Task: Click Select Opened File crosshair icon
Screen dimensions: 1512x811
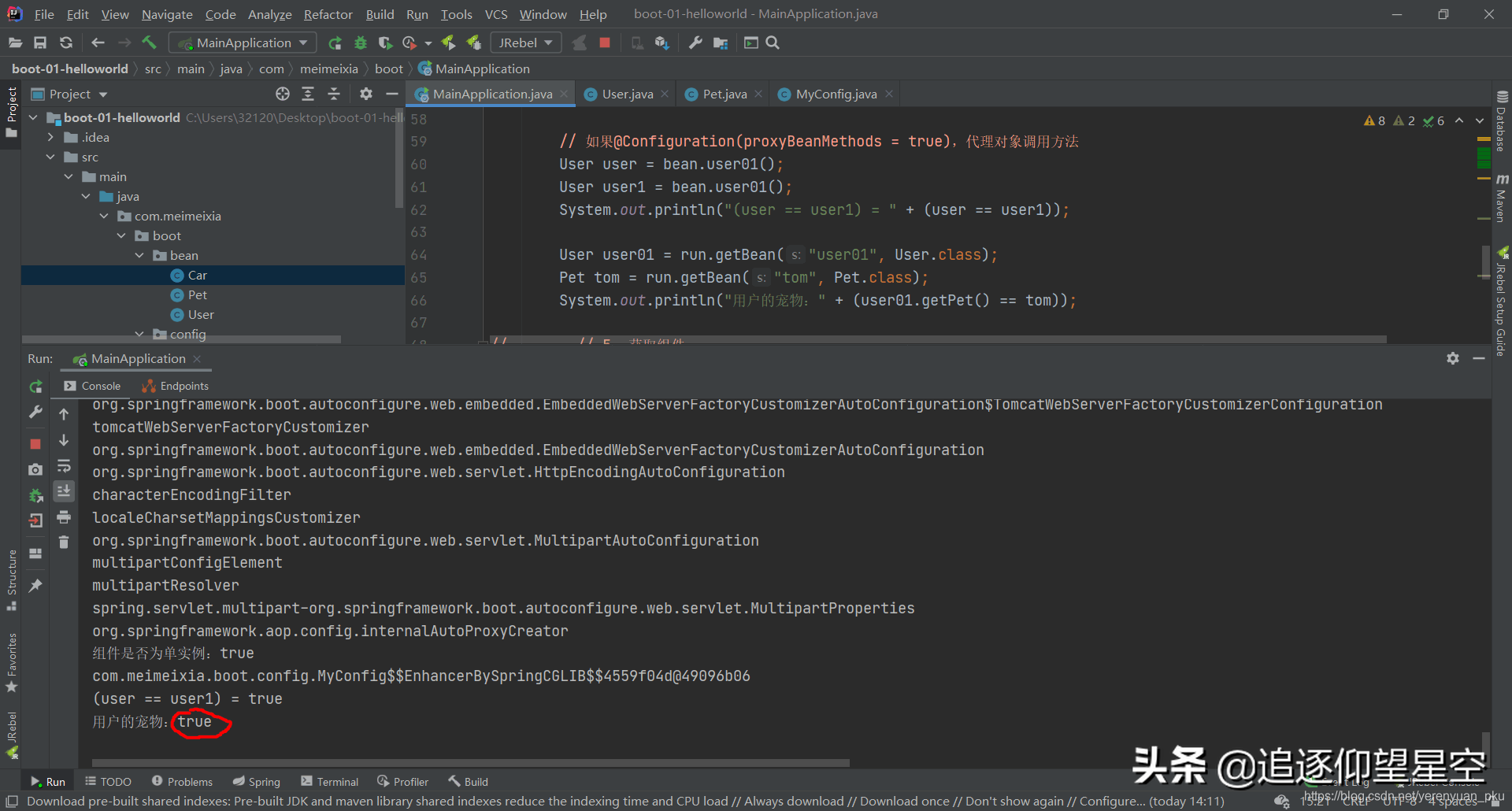Action: [283, 94]
